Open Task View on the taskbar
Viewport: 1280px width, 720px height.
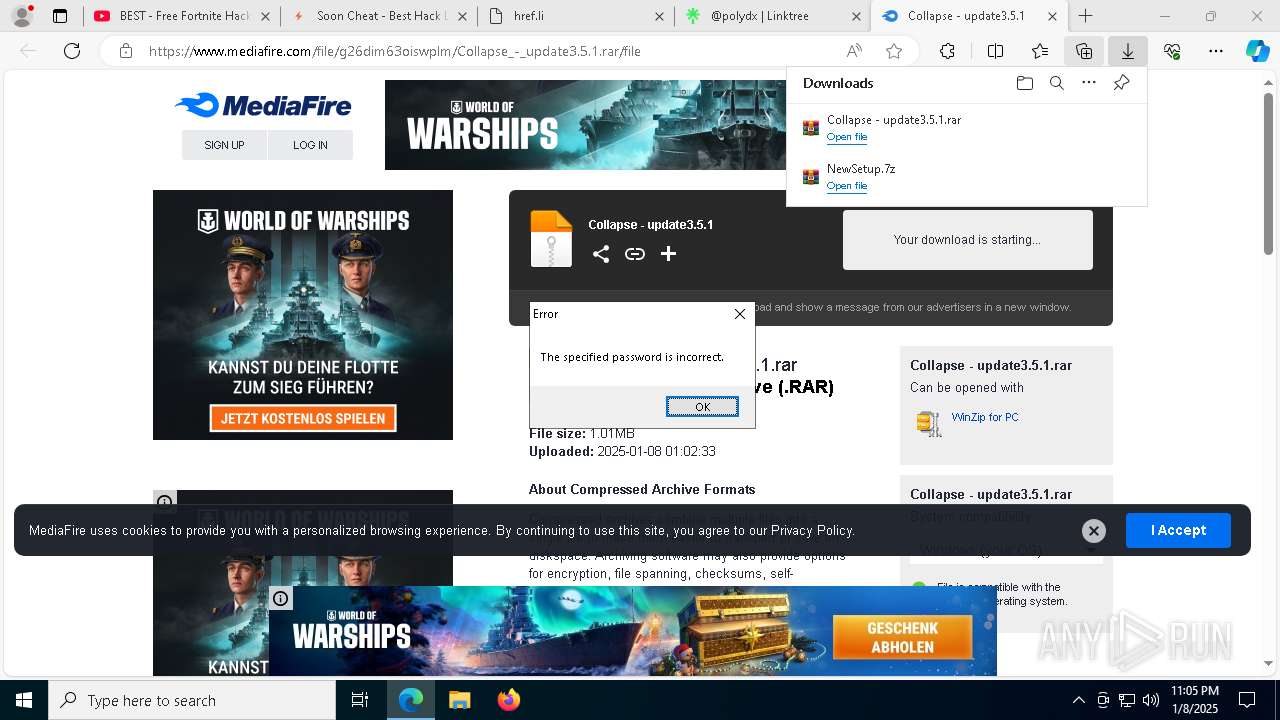tap(360, 700)
